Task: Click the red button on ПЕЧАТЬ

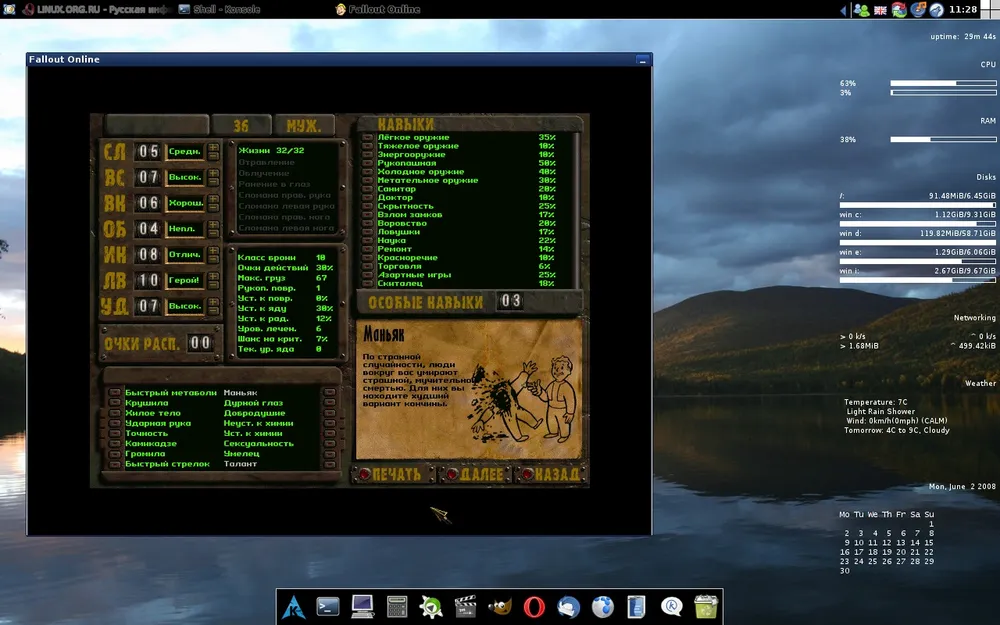Action: [365, 474]
